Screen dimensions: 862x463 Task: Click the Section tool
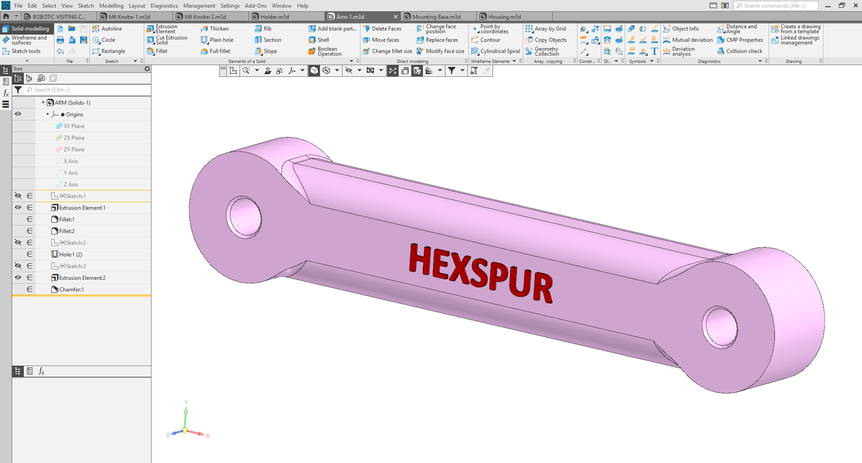[x=268, y=40]
